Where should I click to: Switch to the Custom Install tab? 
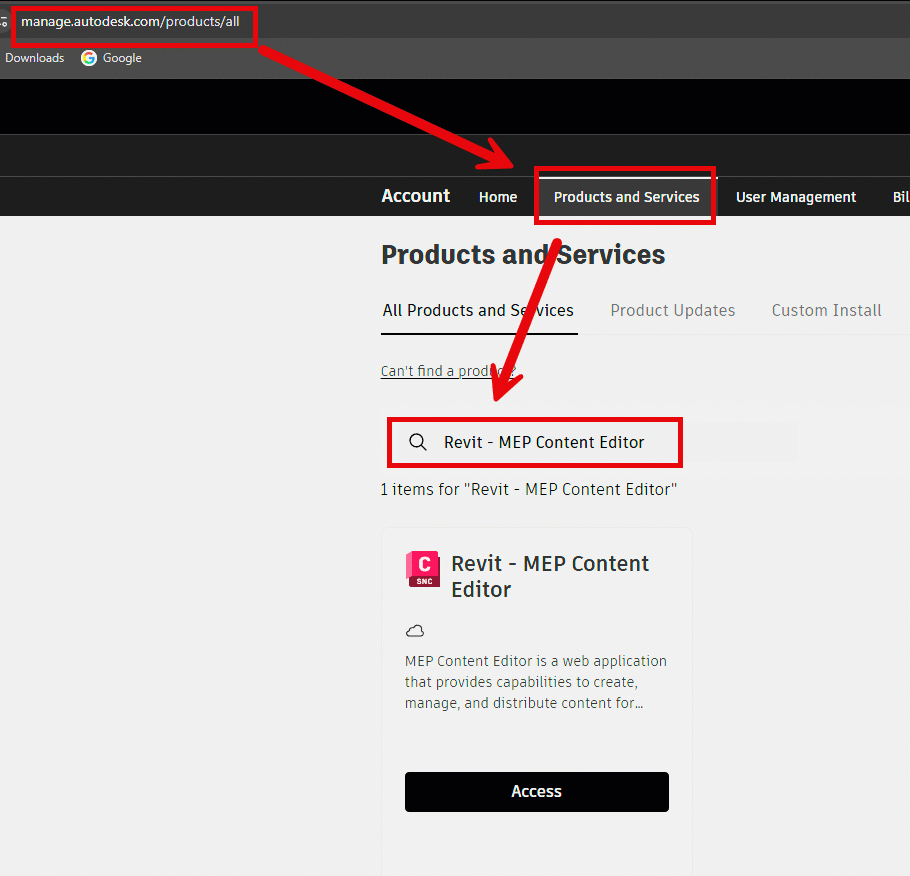[826, 310]
